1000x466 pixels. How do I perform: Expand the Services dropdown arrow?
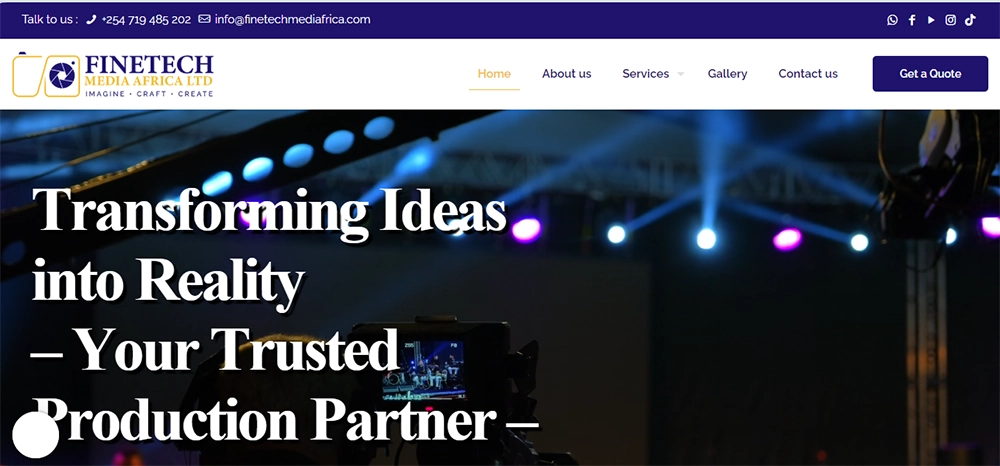point(680,74)
